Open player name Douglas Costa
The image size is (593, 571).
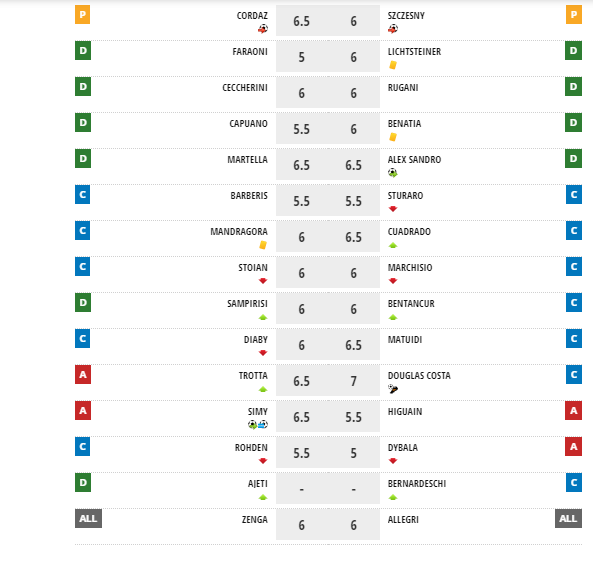[x=419, y=375]
